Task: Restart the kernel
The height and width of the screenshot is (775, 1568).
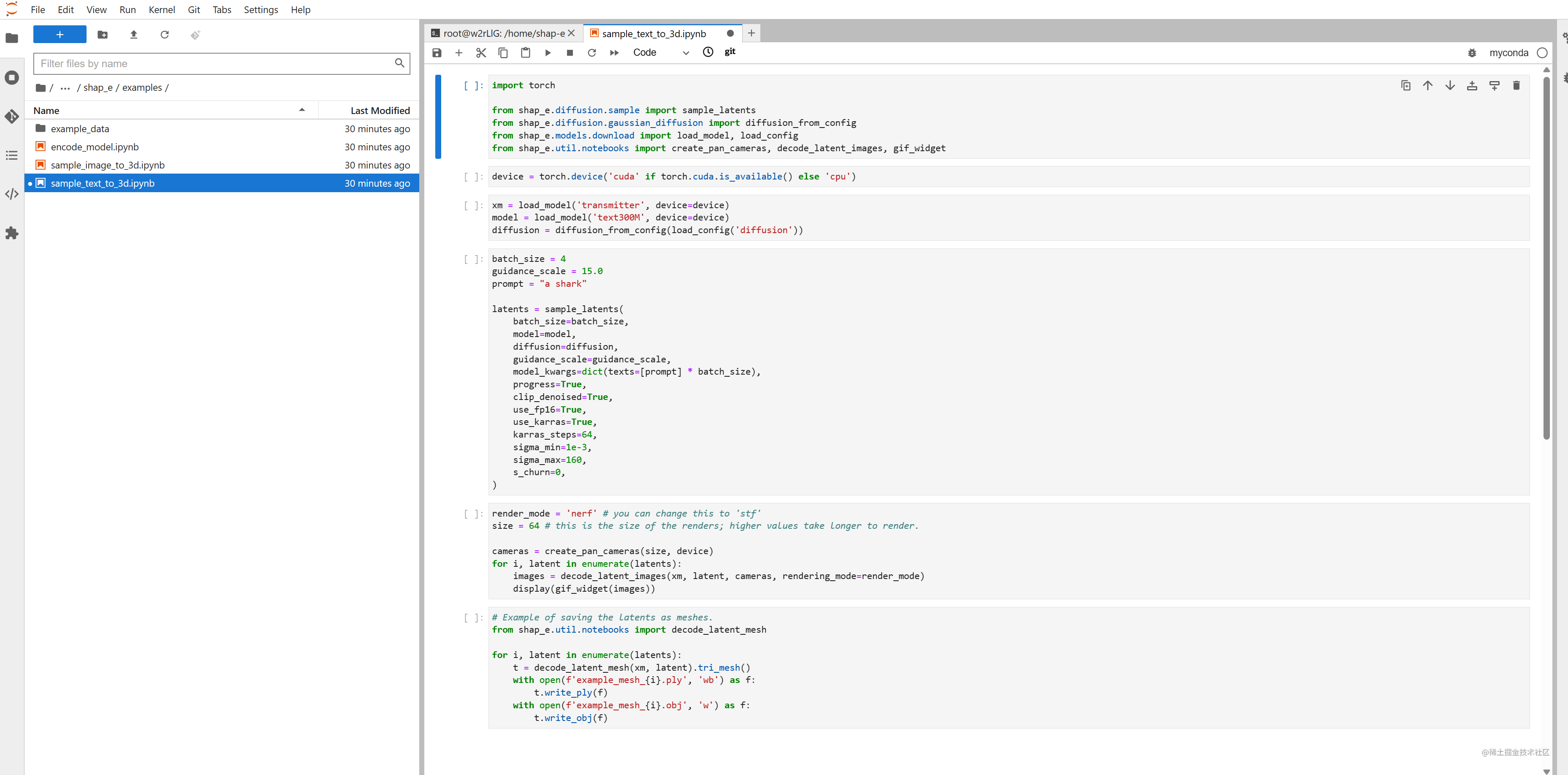Action: [x=591, y=53]
